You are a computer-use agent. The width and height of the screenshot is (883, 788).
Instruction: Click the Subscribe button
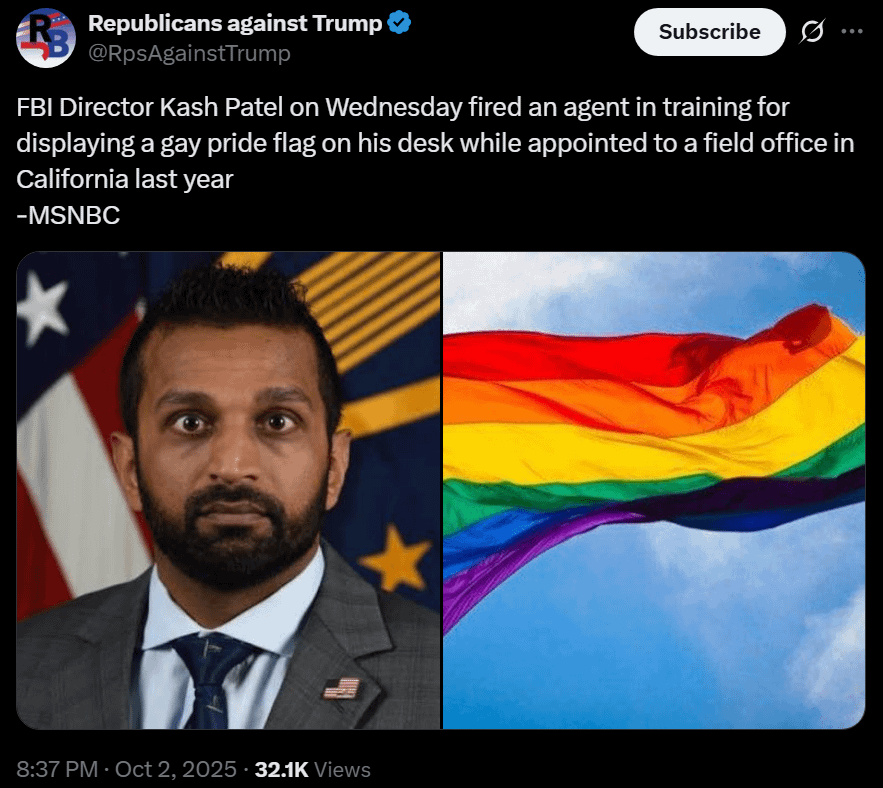pyautogui.click(x=710, y=32)
